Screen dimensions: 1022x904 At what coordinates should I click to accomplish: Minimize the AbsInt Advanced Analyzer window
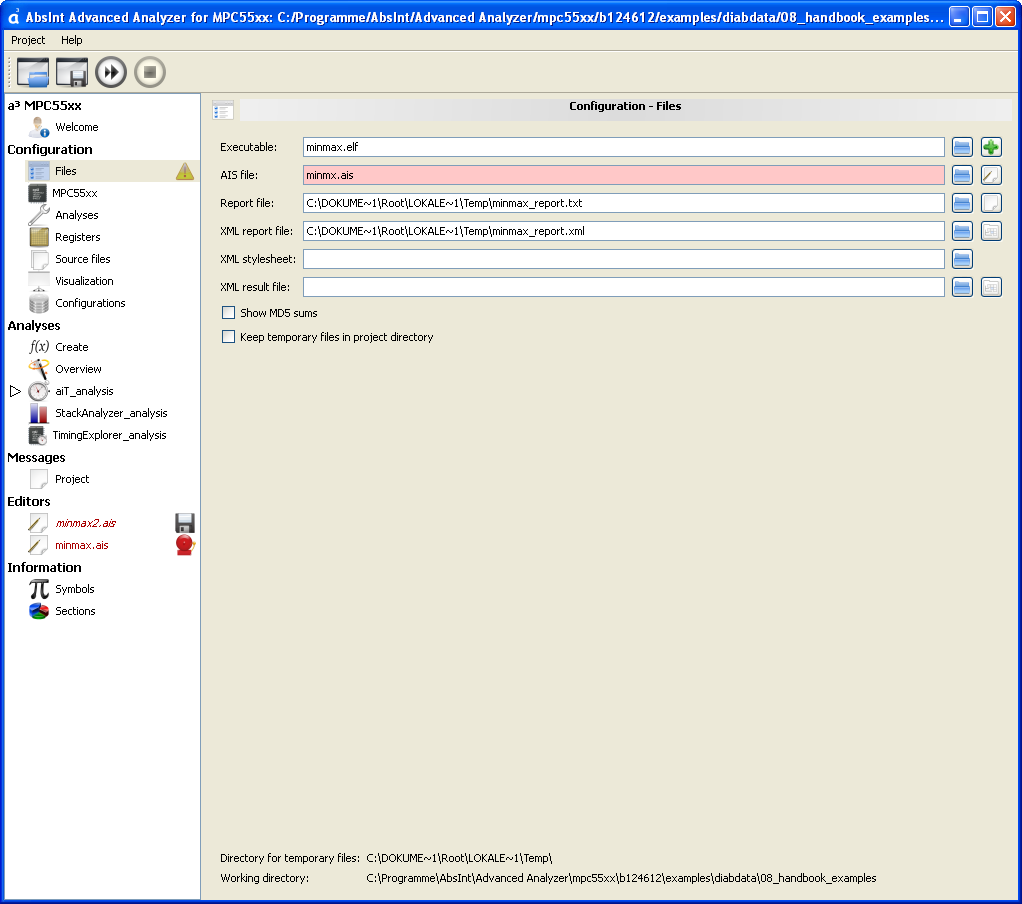tap(958, 16)
